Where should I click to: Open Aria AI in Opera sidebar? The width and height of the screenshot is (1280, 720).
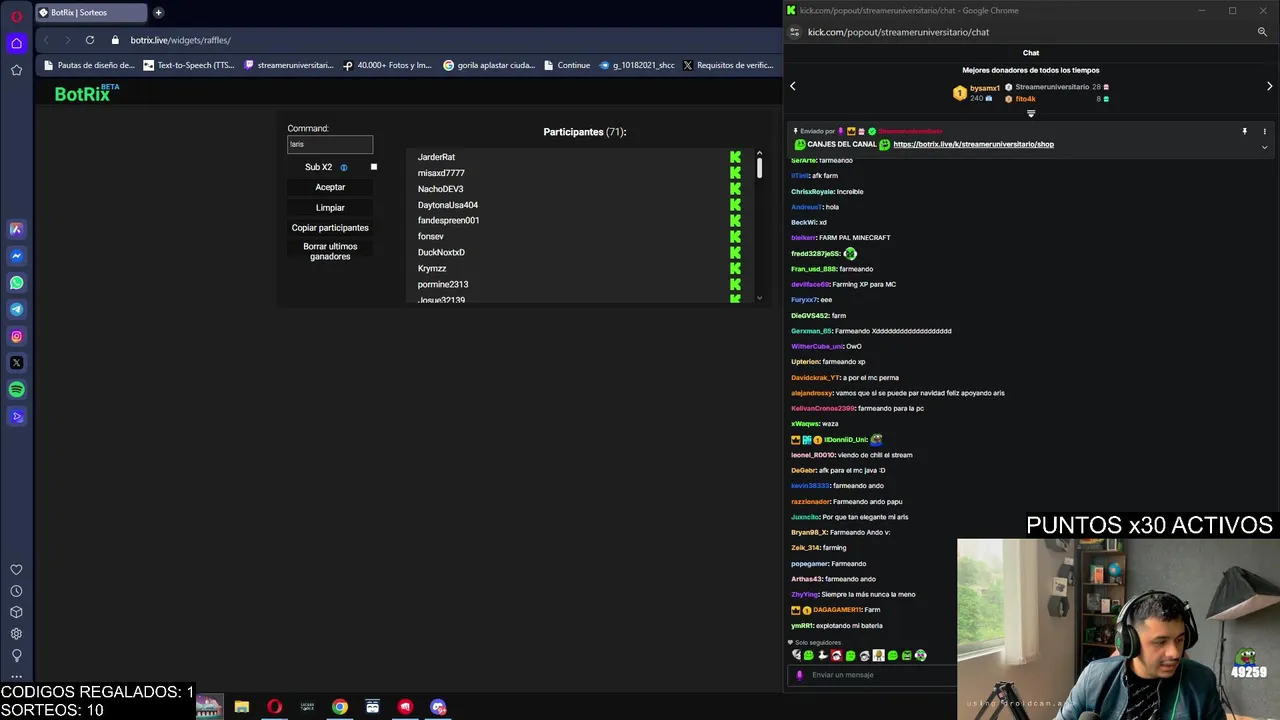coord(16,229)
